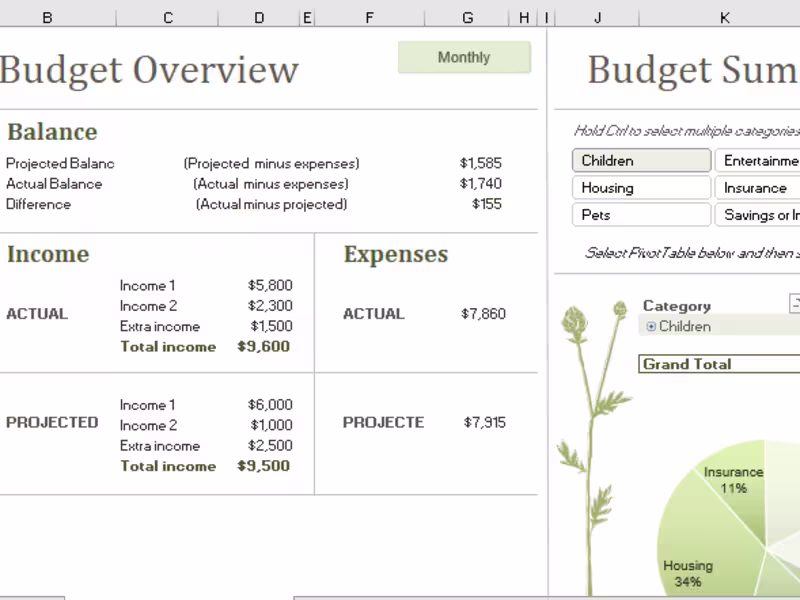The height and width of the screenshot is (600, 800).
Task: Click the (Actual minus expenses) description
Action: [271, 184]
